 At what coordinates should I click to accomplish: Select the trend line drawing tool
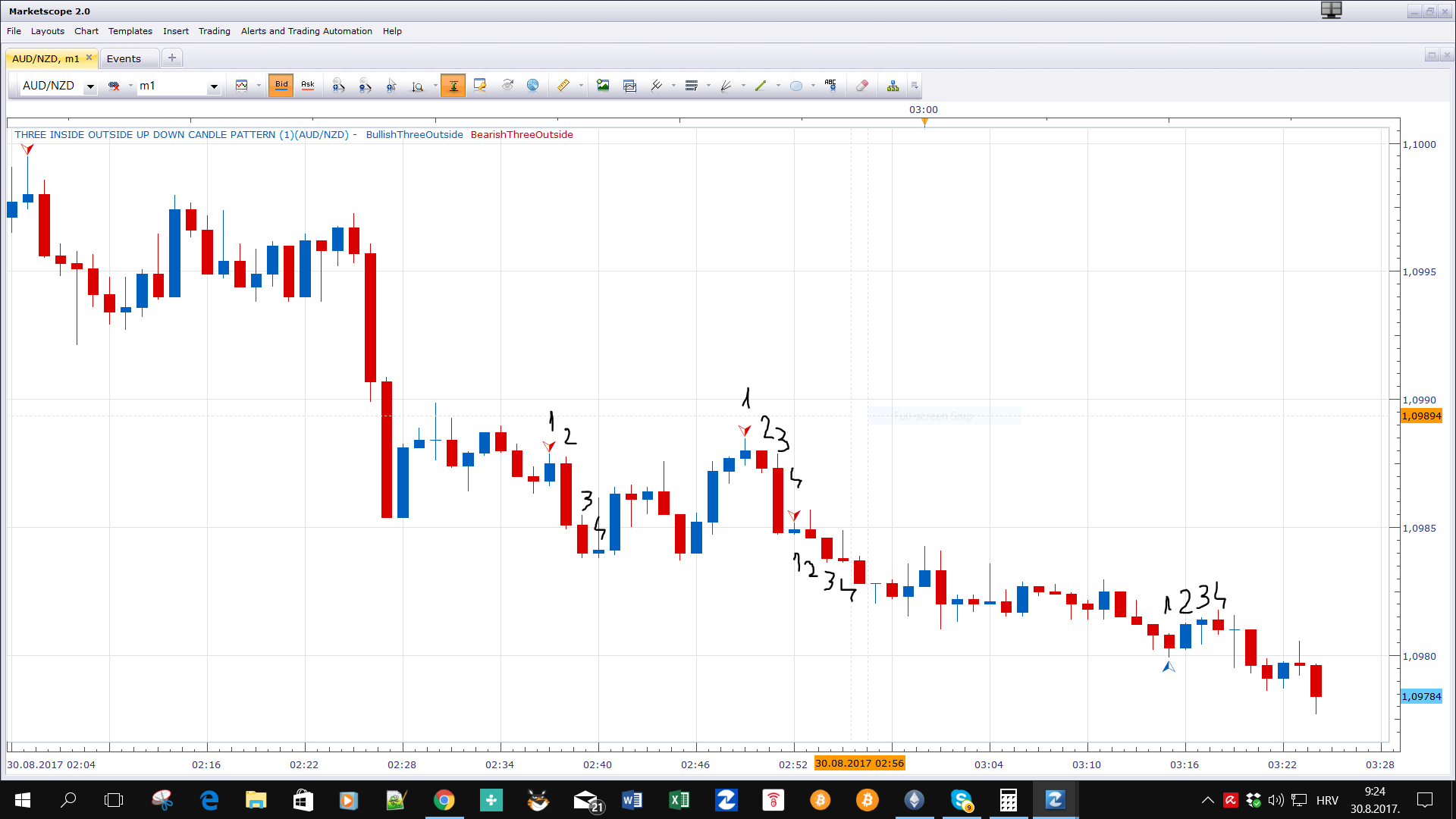(x=761, y=86)
